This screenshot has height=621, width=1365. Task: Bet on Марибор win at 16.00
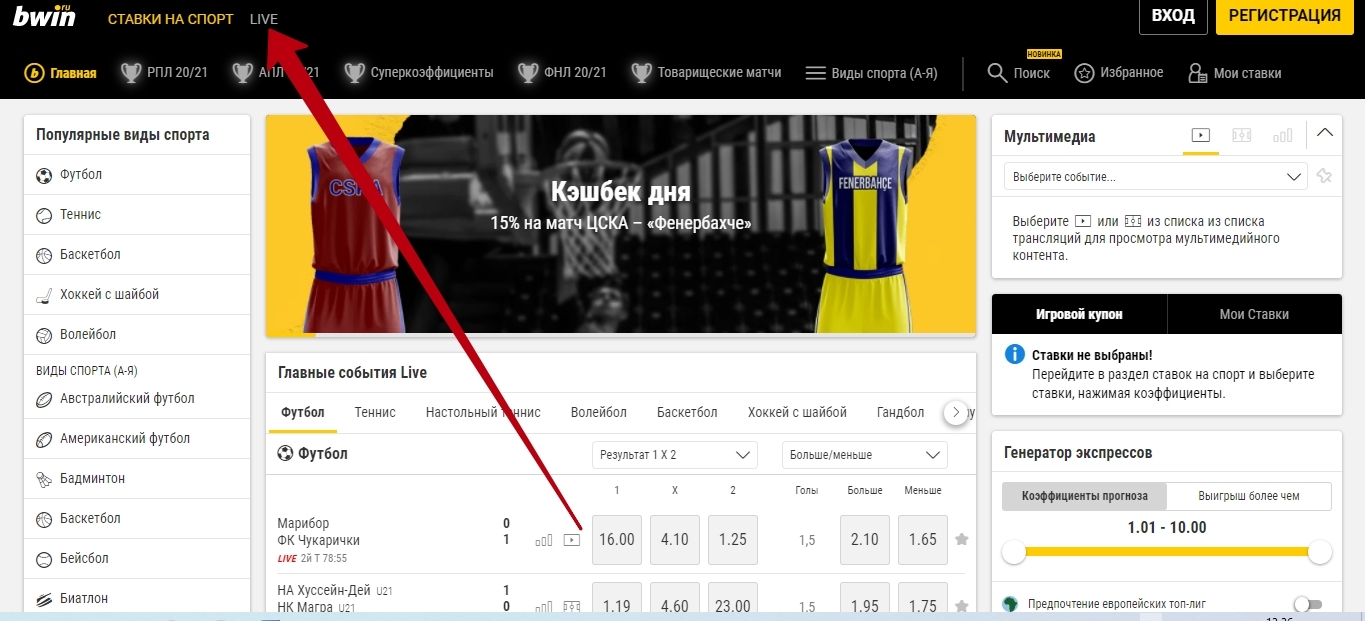[617, 540]
